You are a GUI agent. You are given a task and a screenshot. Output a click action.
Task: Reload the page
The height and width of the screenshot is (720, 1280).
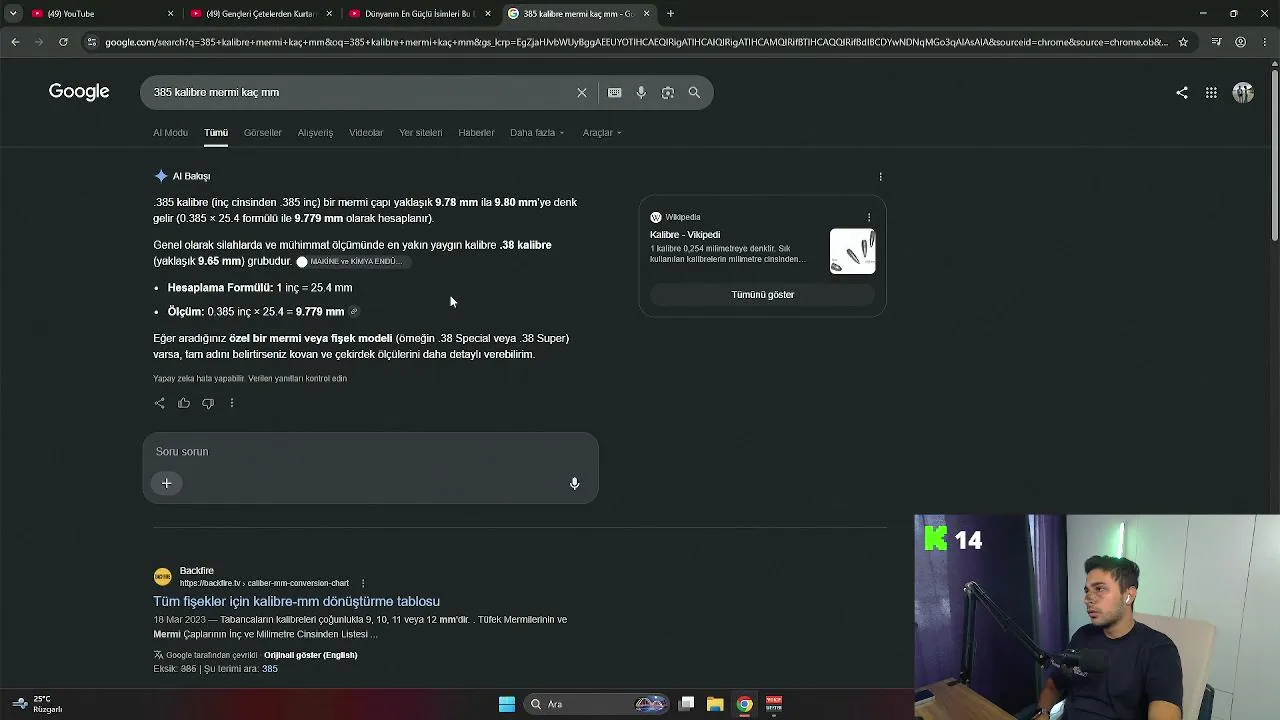click(63, 42)
